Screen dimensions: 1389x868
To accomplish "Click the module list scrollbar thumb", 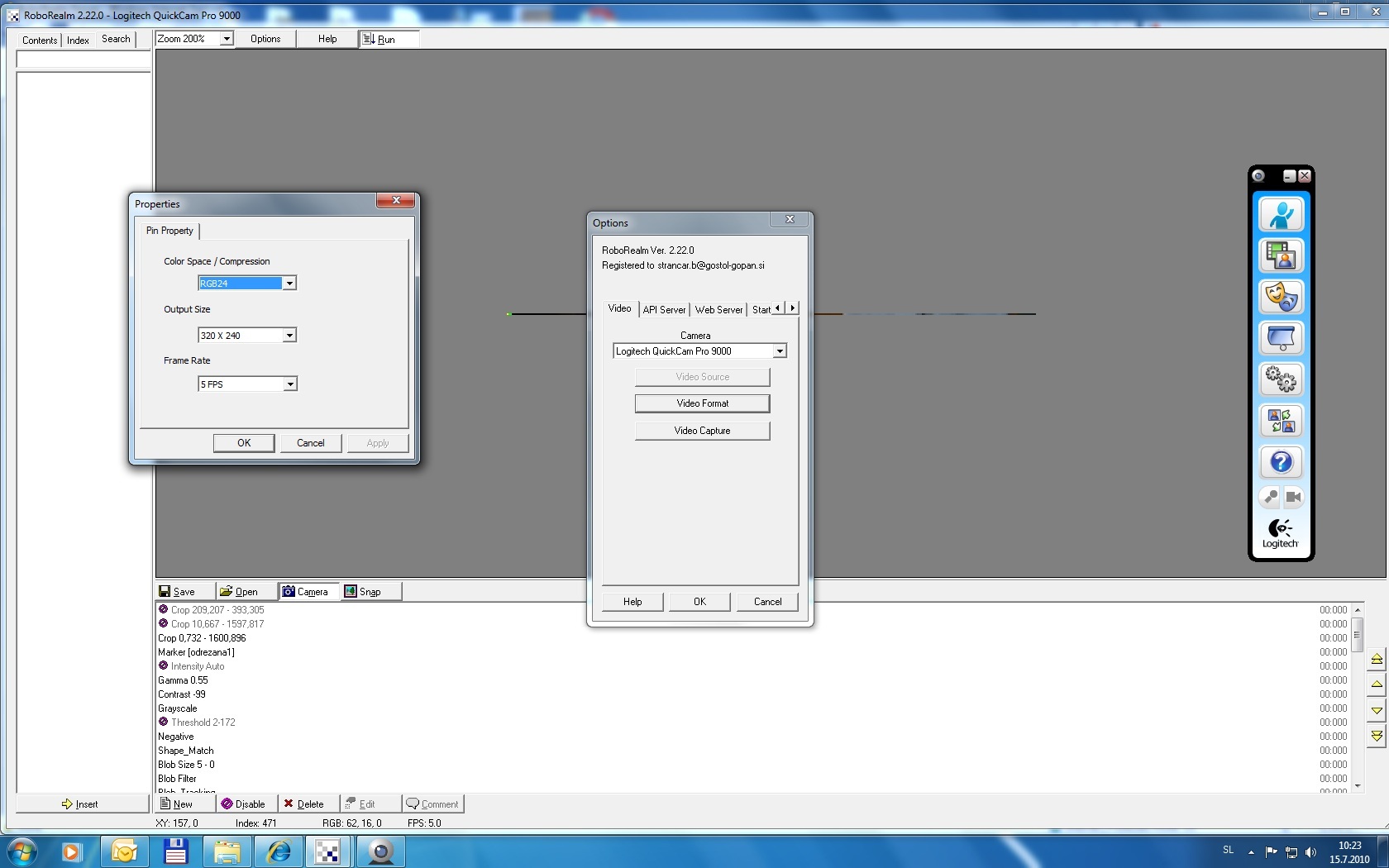I will 1357,635.
